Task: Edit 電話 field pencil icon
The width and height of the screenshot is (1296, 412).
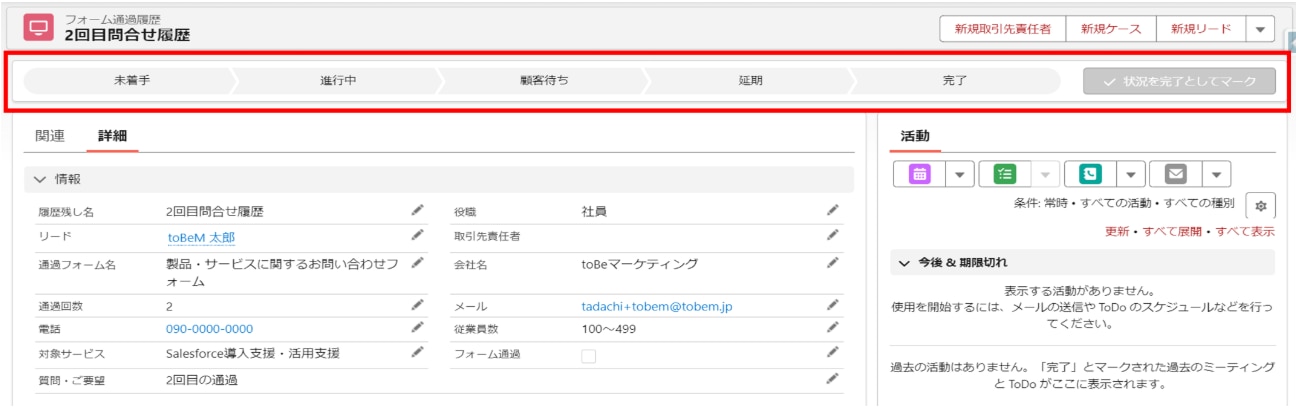Action: 417,327
